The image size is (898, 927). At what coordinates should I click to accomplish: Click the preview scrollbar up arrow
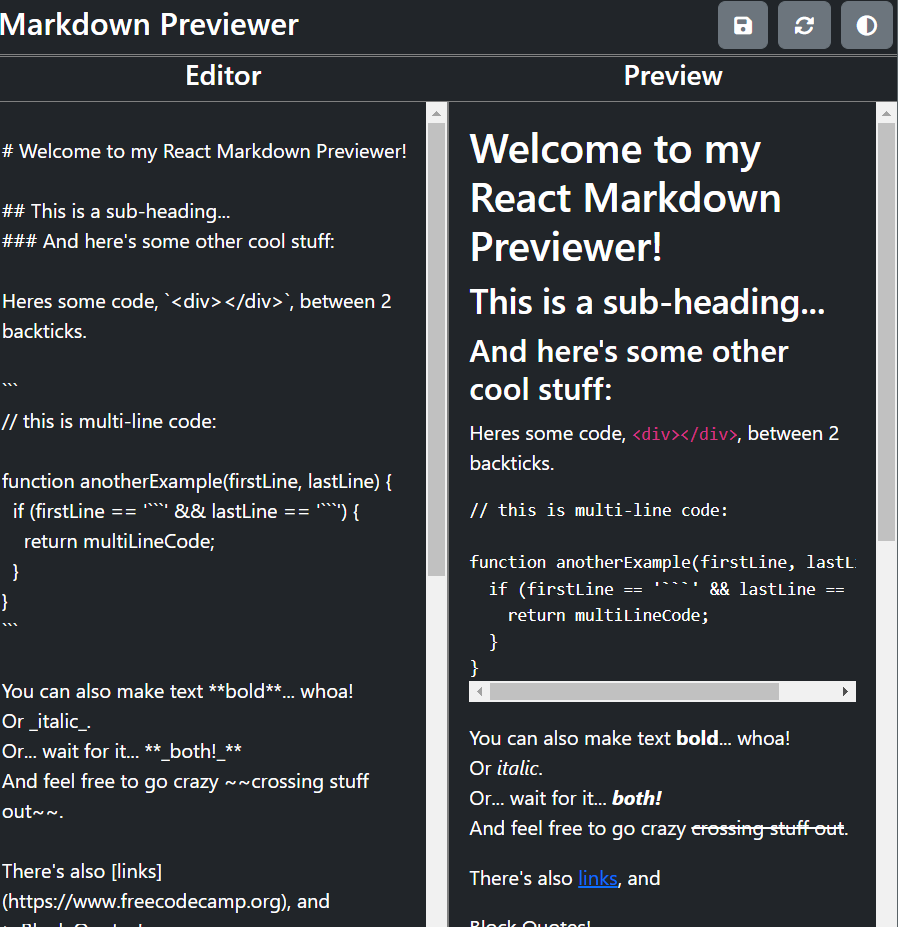point(886,114)
